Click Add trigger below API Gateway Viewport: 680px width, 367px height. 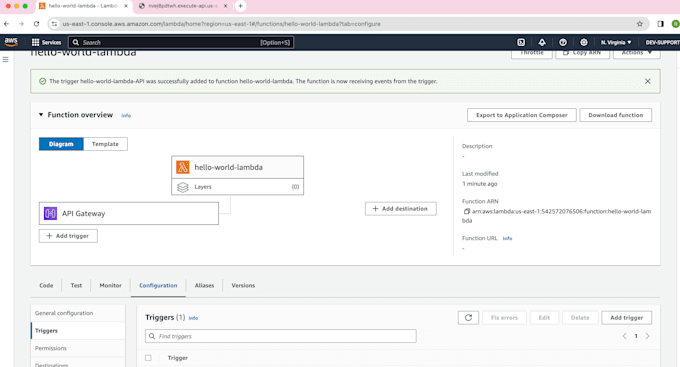[x=68, y=236]
